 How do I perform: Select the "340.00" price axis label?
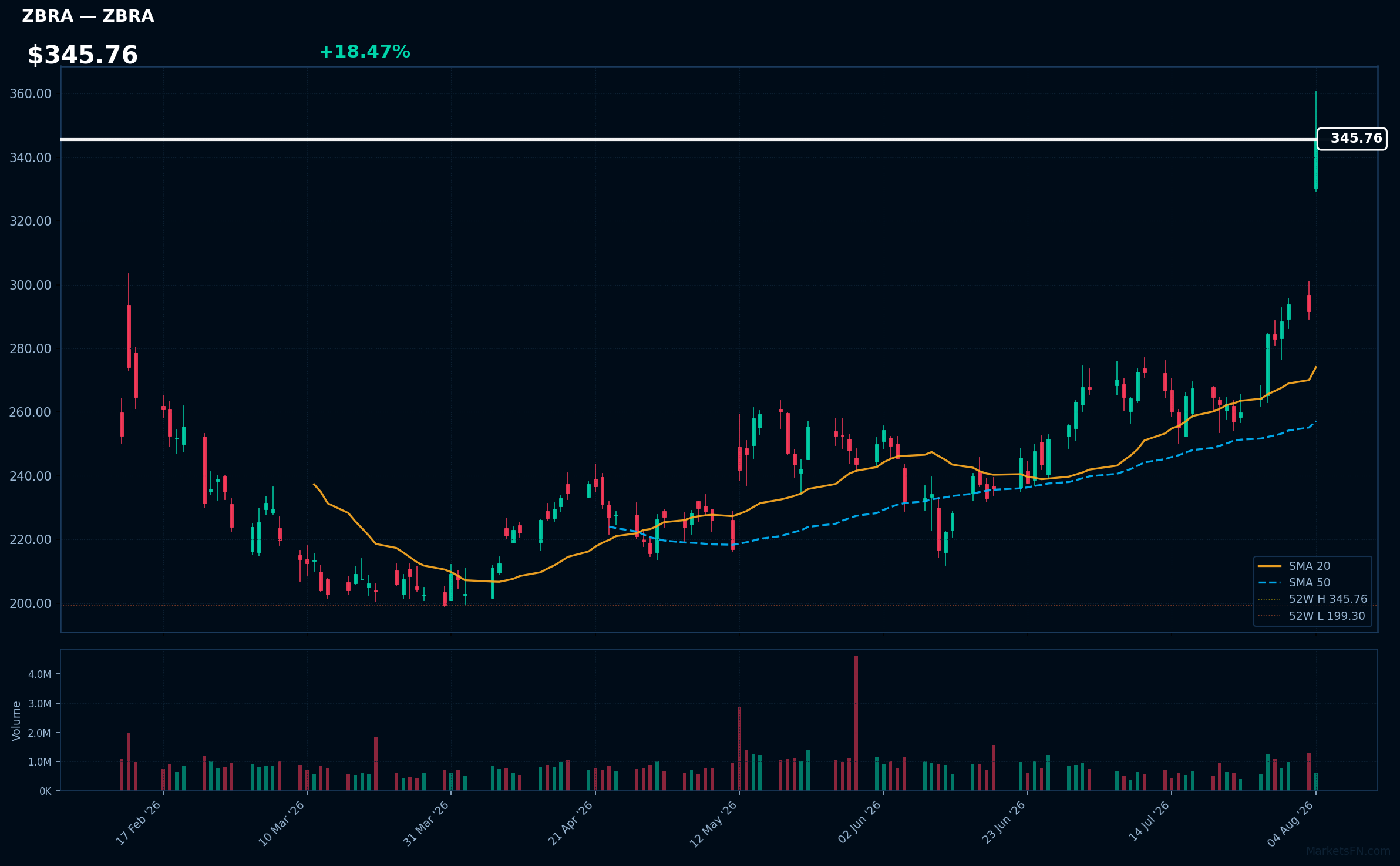point(31,157)
